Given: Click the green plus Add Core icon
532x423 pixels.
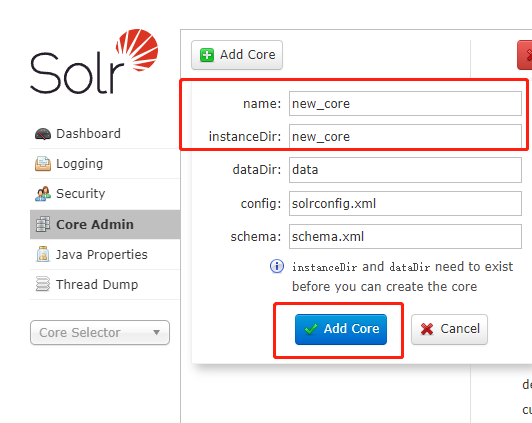Looking at the screenshot, I should pos(207,55).
